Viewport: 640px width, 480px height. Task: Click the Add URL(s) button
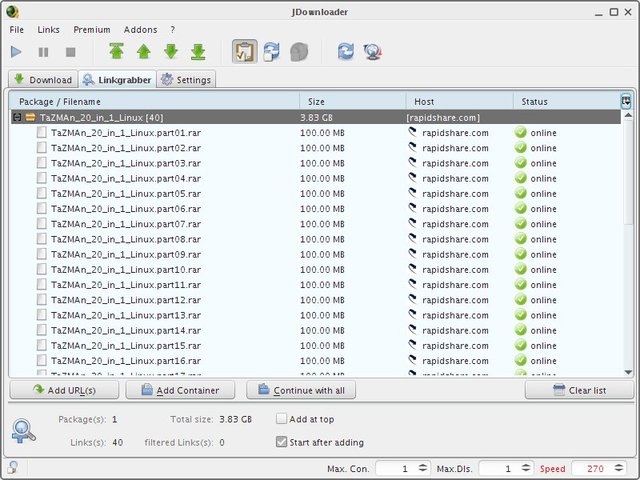pos(64,390)
